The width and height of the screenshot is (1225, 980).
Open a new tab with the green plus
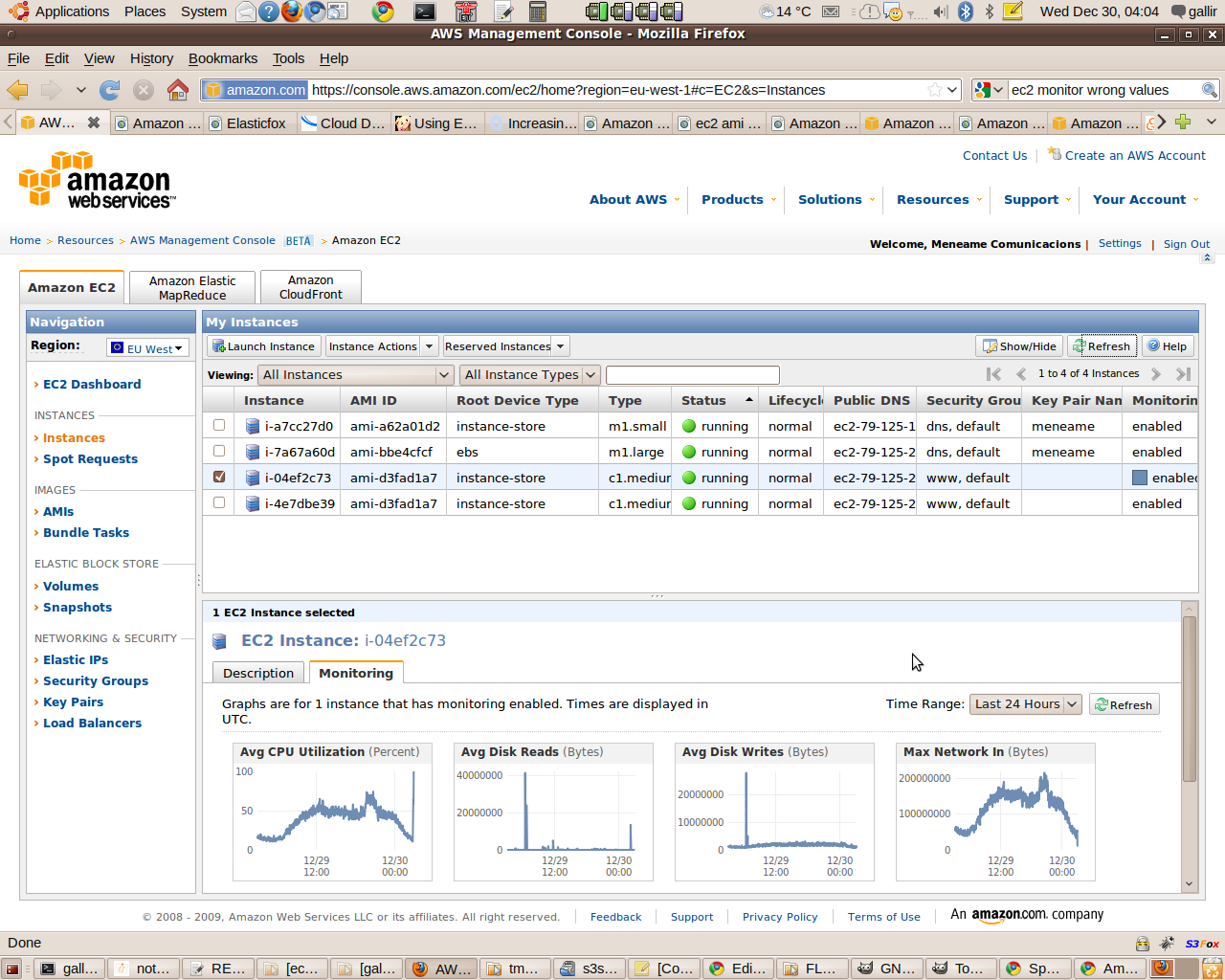(1183, 122)
